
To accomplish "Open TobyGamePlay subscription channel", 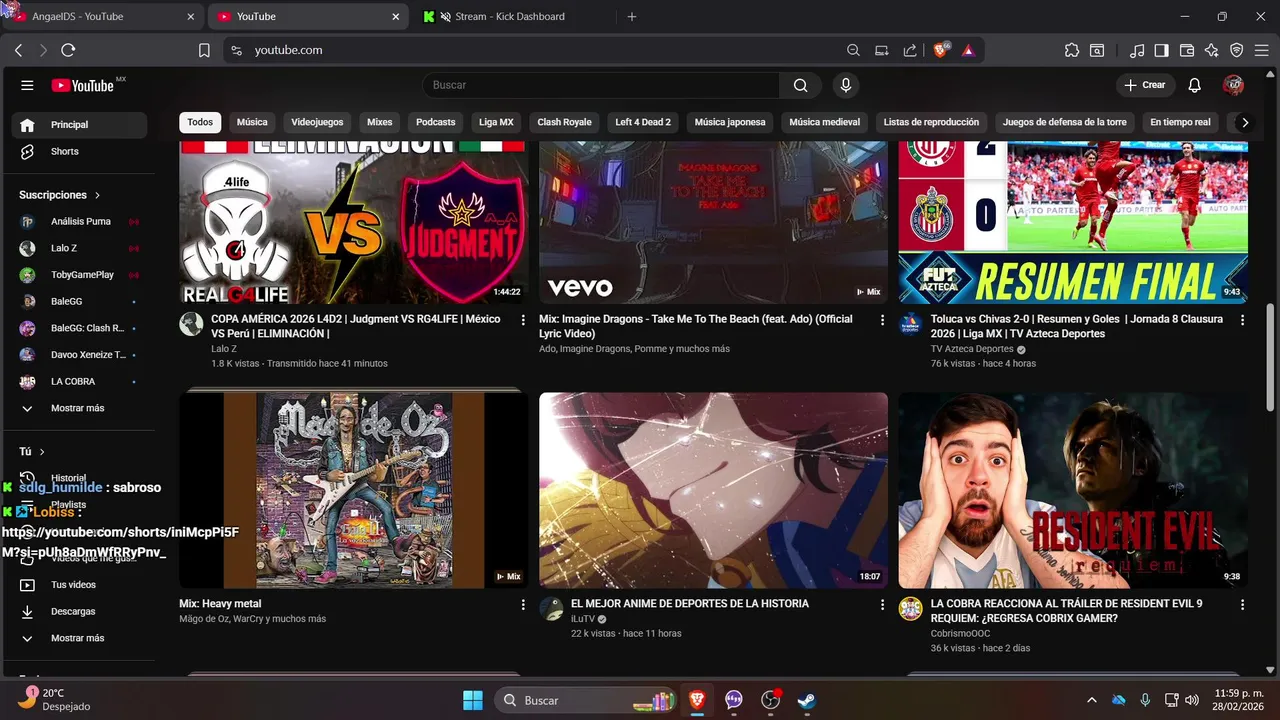I will coord(79,275).
